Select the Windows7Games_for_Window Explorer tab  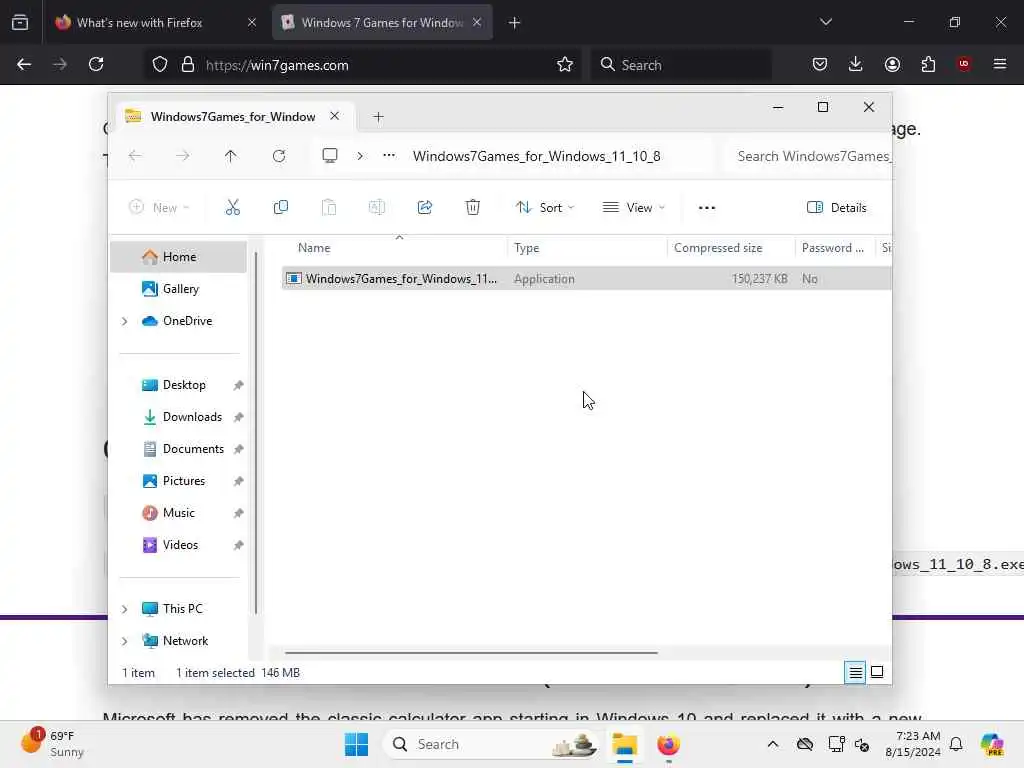[233, 117]
